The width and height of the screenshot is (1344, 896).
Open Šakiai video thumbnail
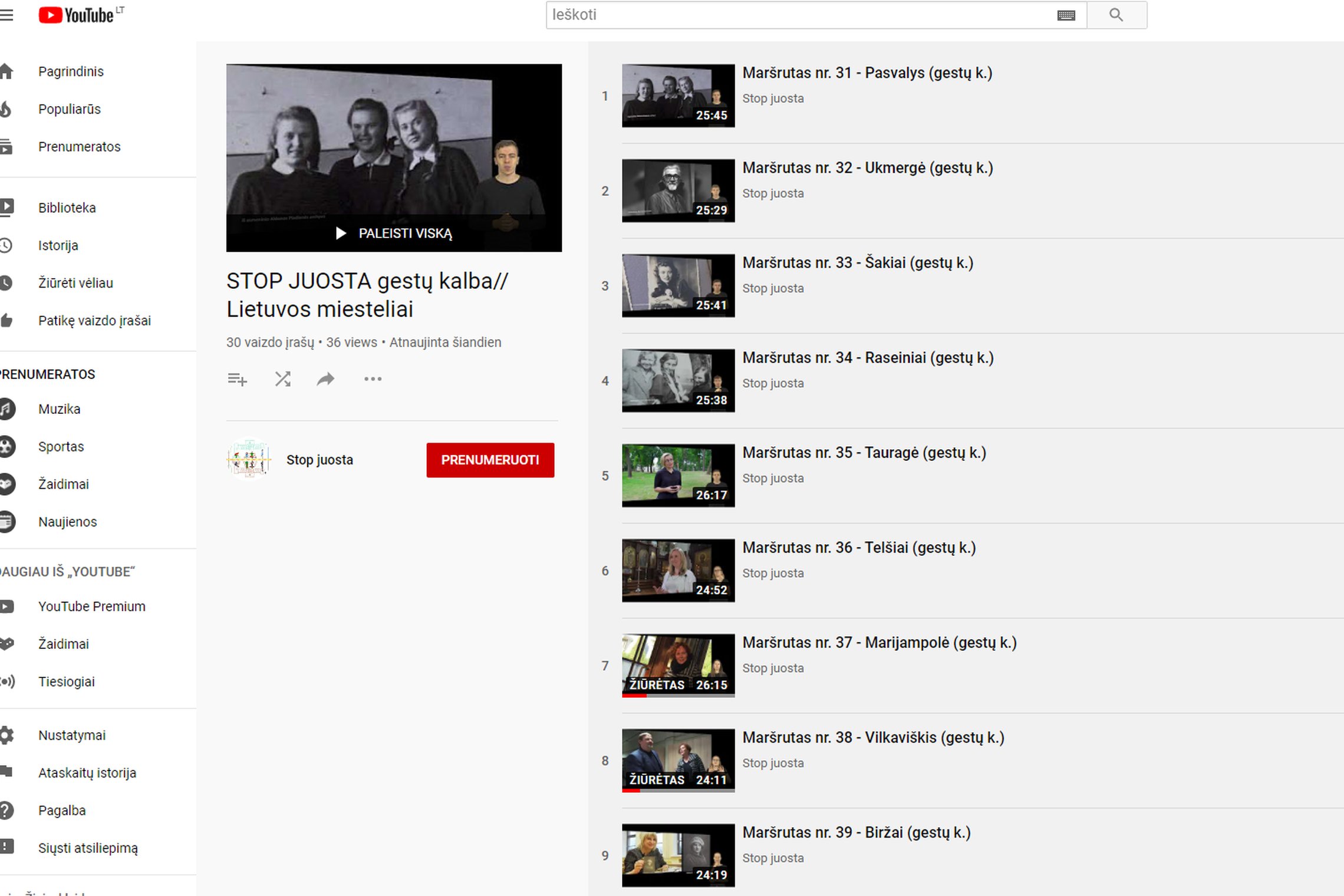678,285
